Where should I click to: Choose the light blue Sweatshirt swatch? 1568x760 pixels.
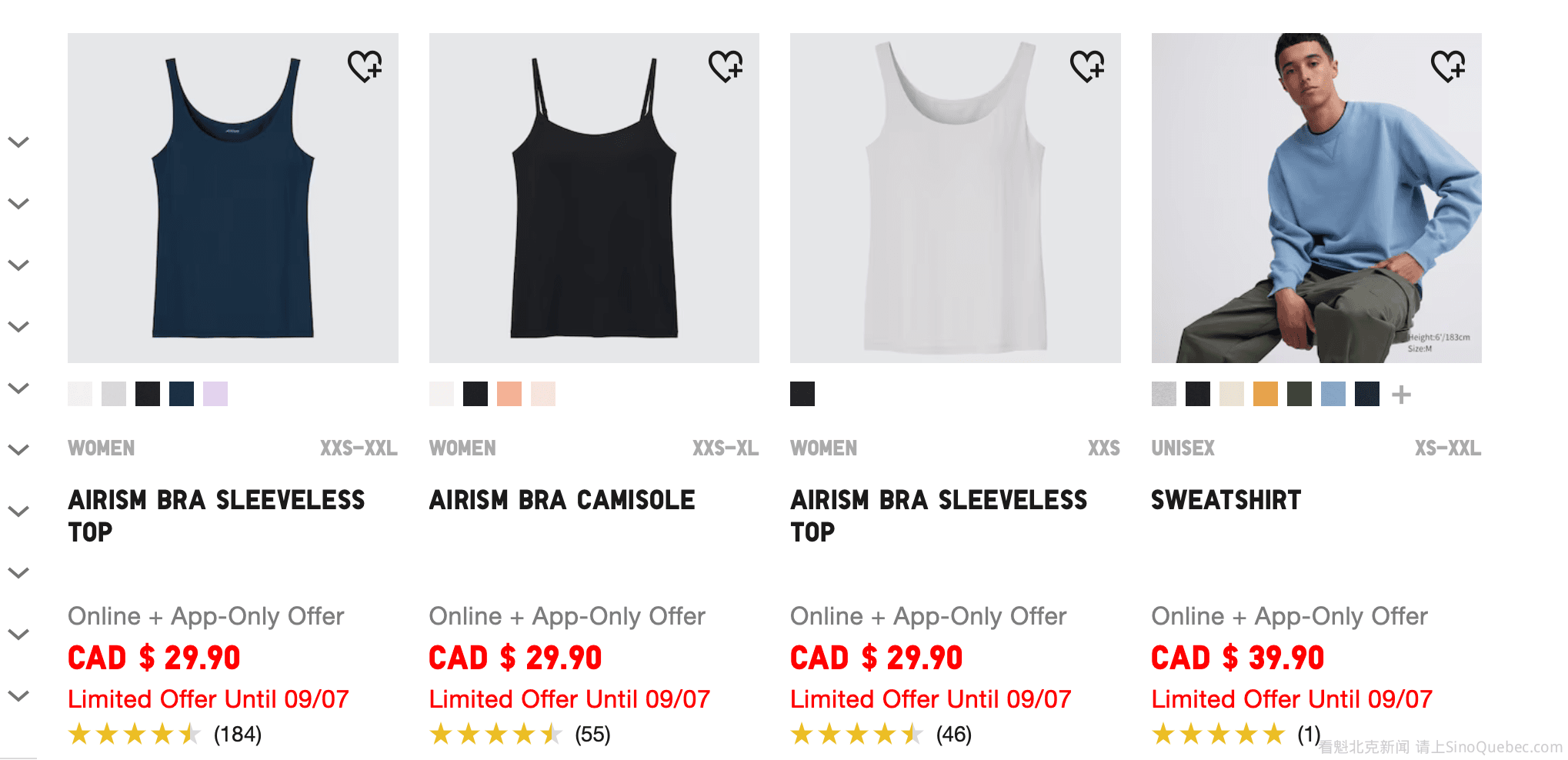(x=1333, y=394)
